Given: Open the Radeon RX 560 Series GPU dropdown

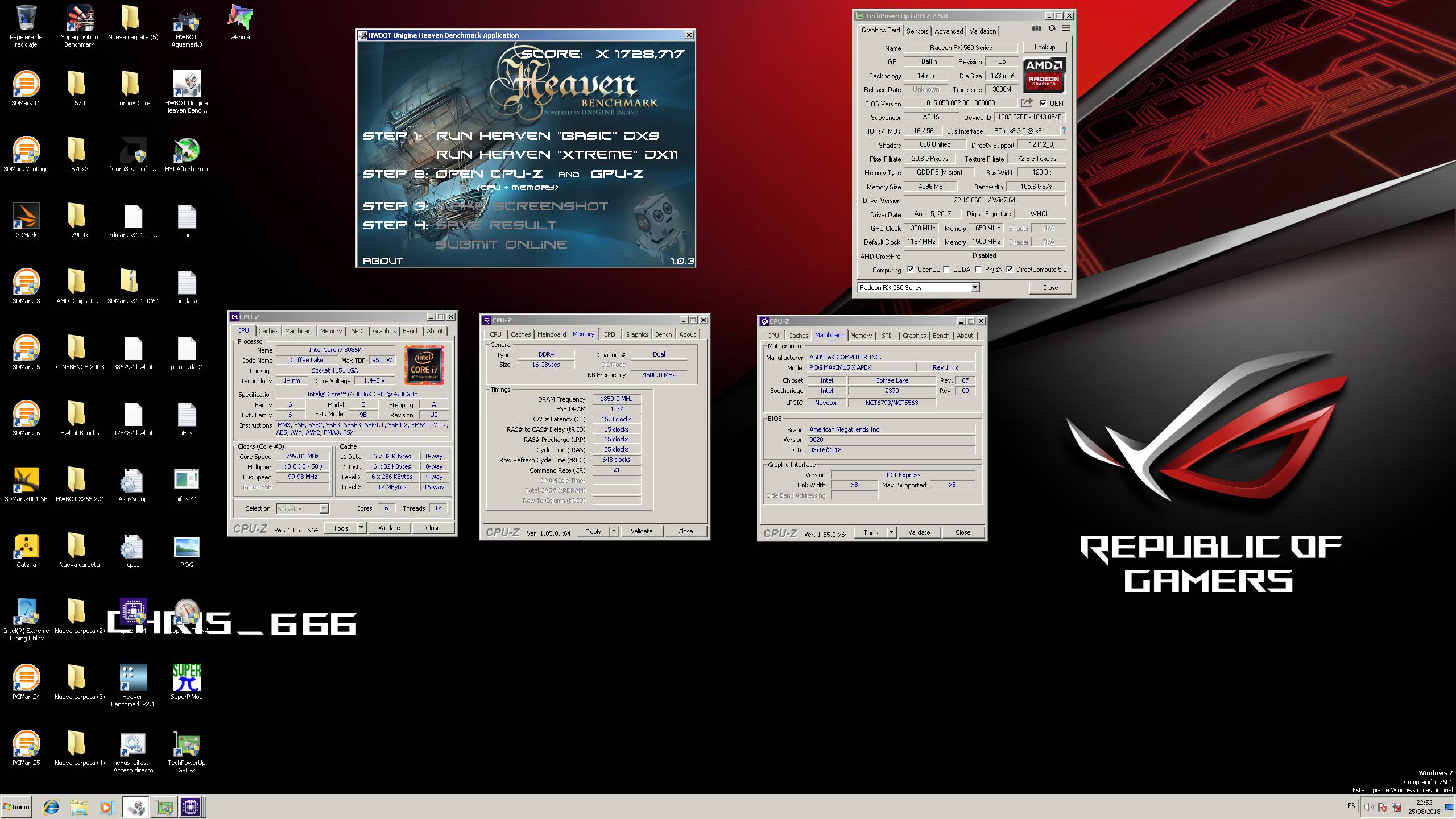Looking at the screenshot, I should pyautogui.click(x=975, y=288).
